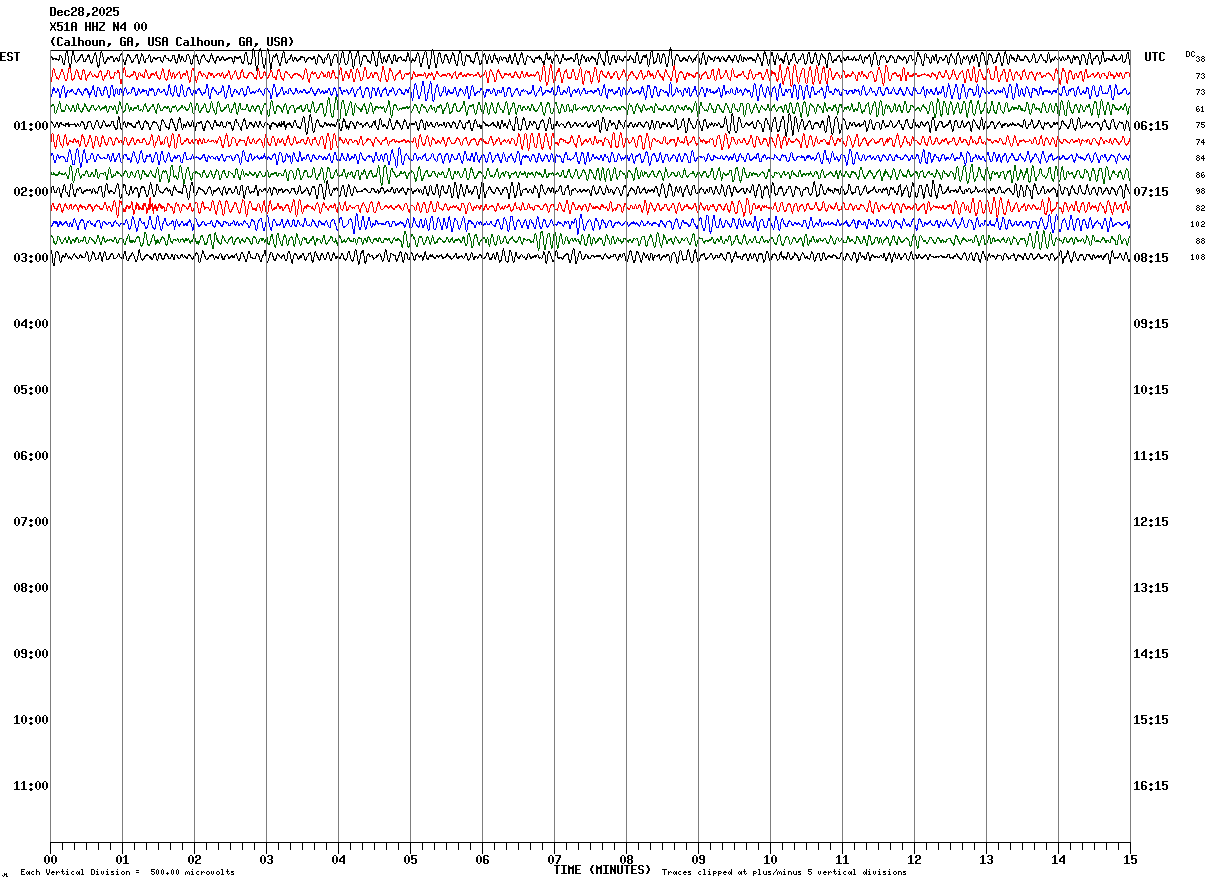Click the UTC time label "14:15"
Viewport: 1210px width, 886px height.
[x=1151, y=654]
